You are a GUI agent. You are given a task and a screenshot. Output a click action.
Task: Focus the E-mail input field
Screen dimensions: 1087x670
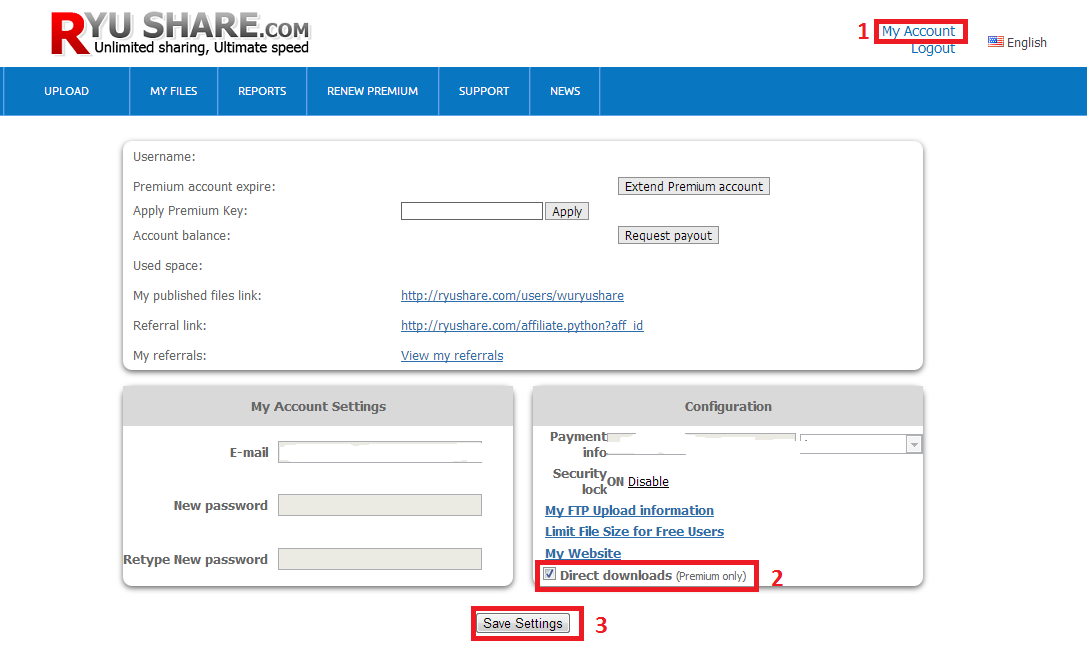pyautogui.click(x=380, y=452)
